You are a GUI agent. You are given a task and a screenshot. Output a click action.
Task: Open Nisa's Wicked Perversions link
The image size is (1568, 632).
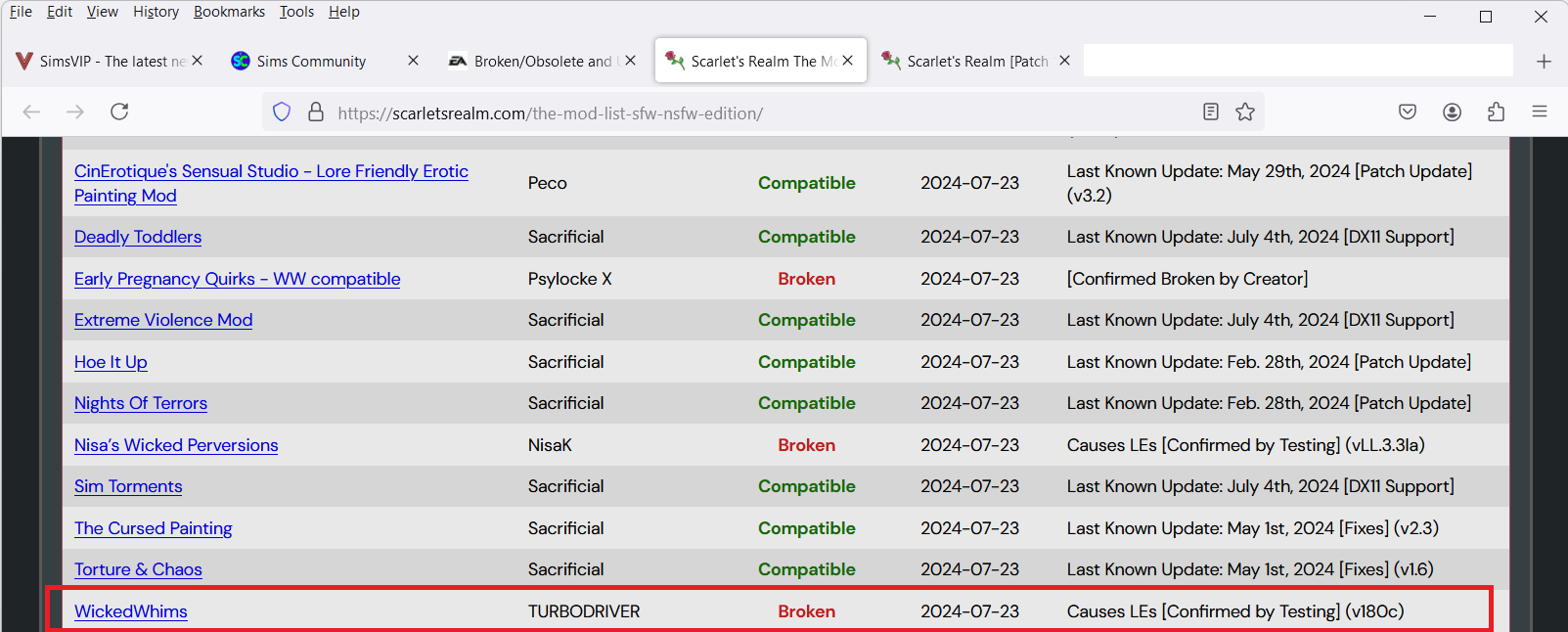click(x=176, y=445)
